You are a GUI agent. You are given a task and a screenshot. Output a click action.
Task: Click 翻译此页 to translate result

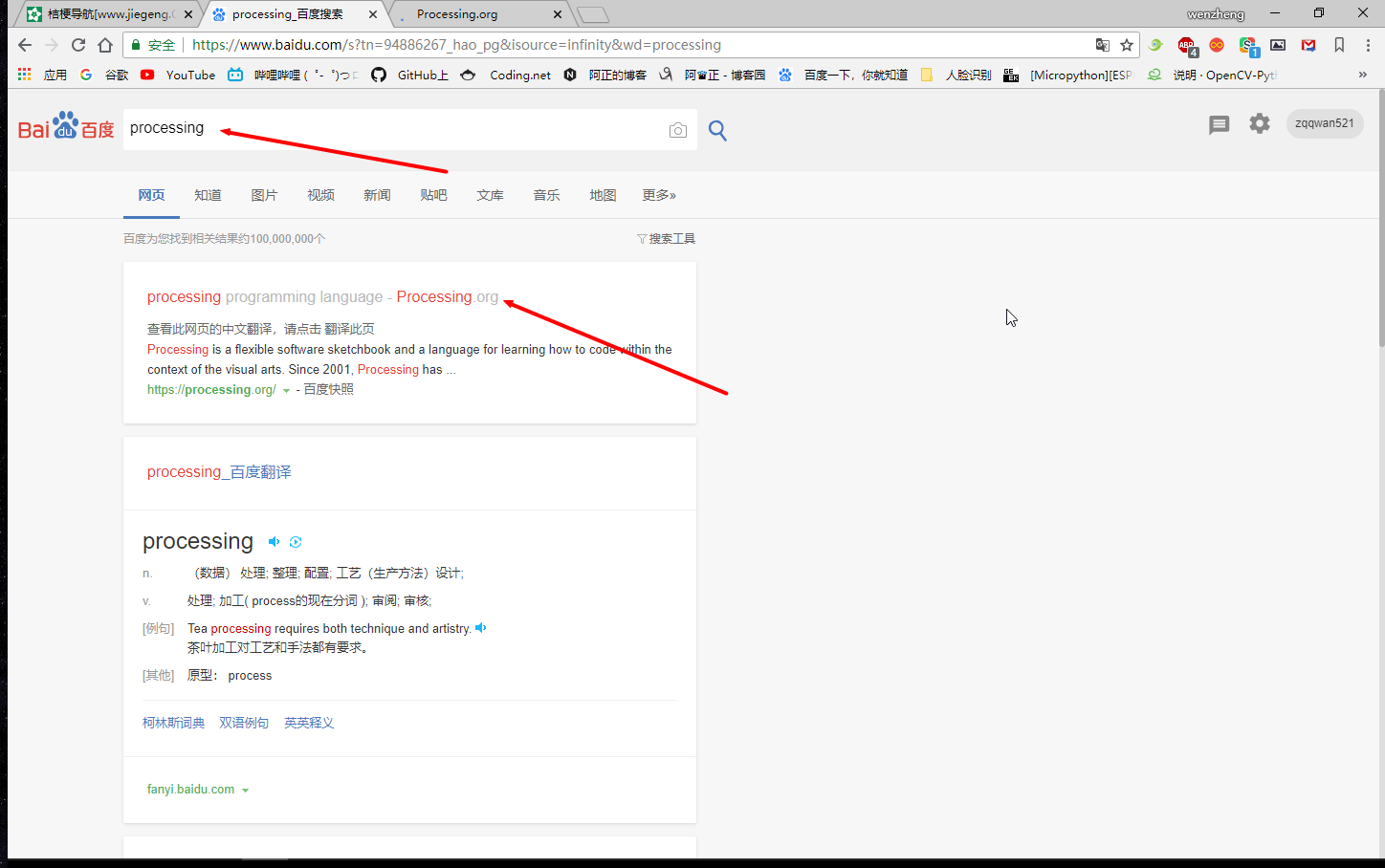[x=349, y=329]
